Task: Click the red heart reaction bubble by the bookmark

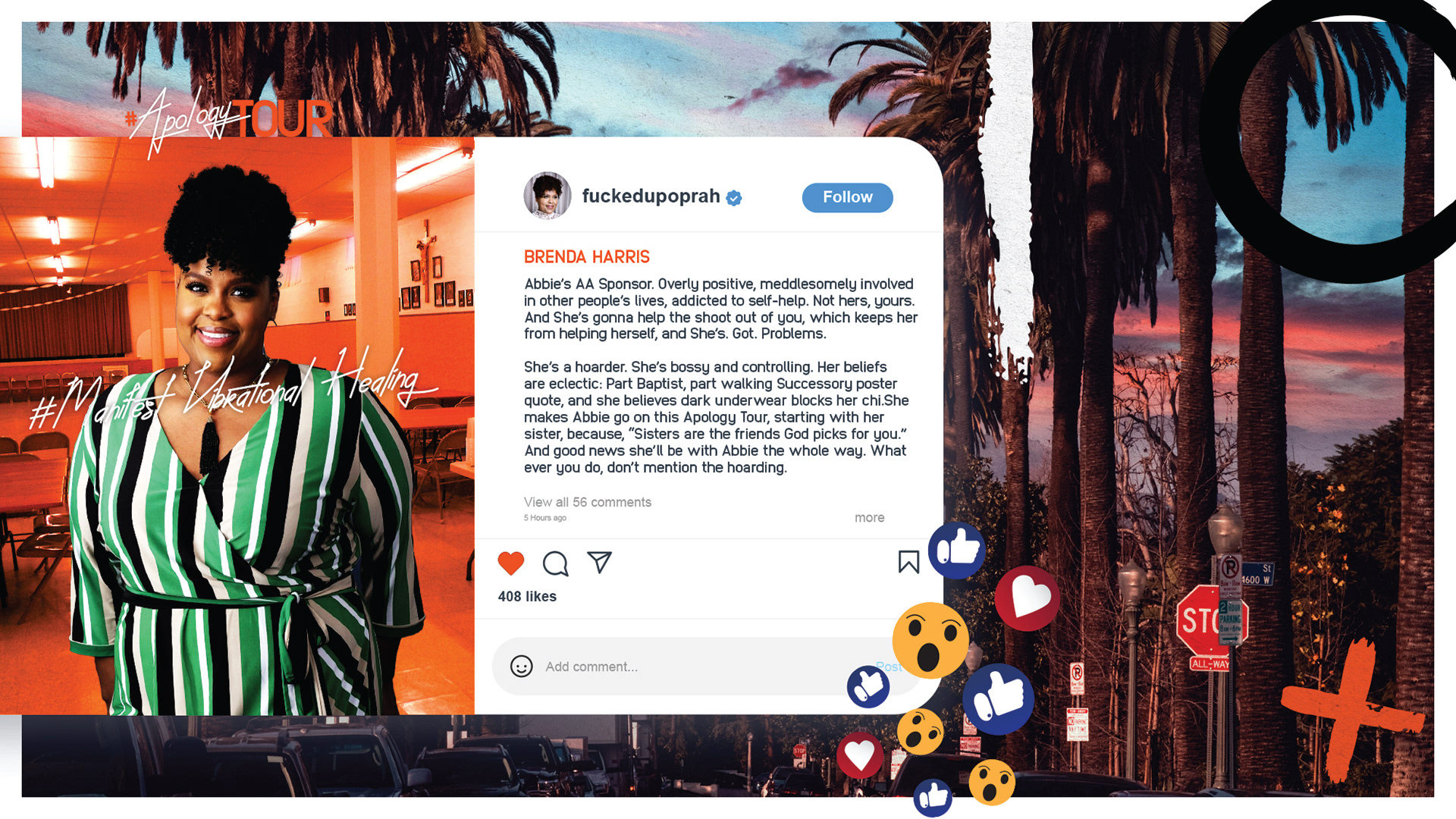Action: (x=1028, y=598)
